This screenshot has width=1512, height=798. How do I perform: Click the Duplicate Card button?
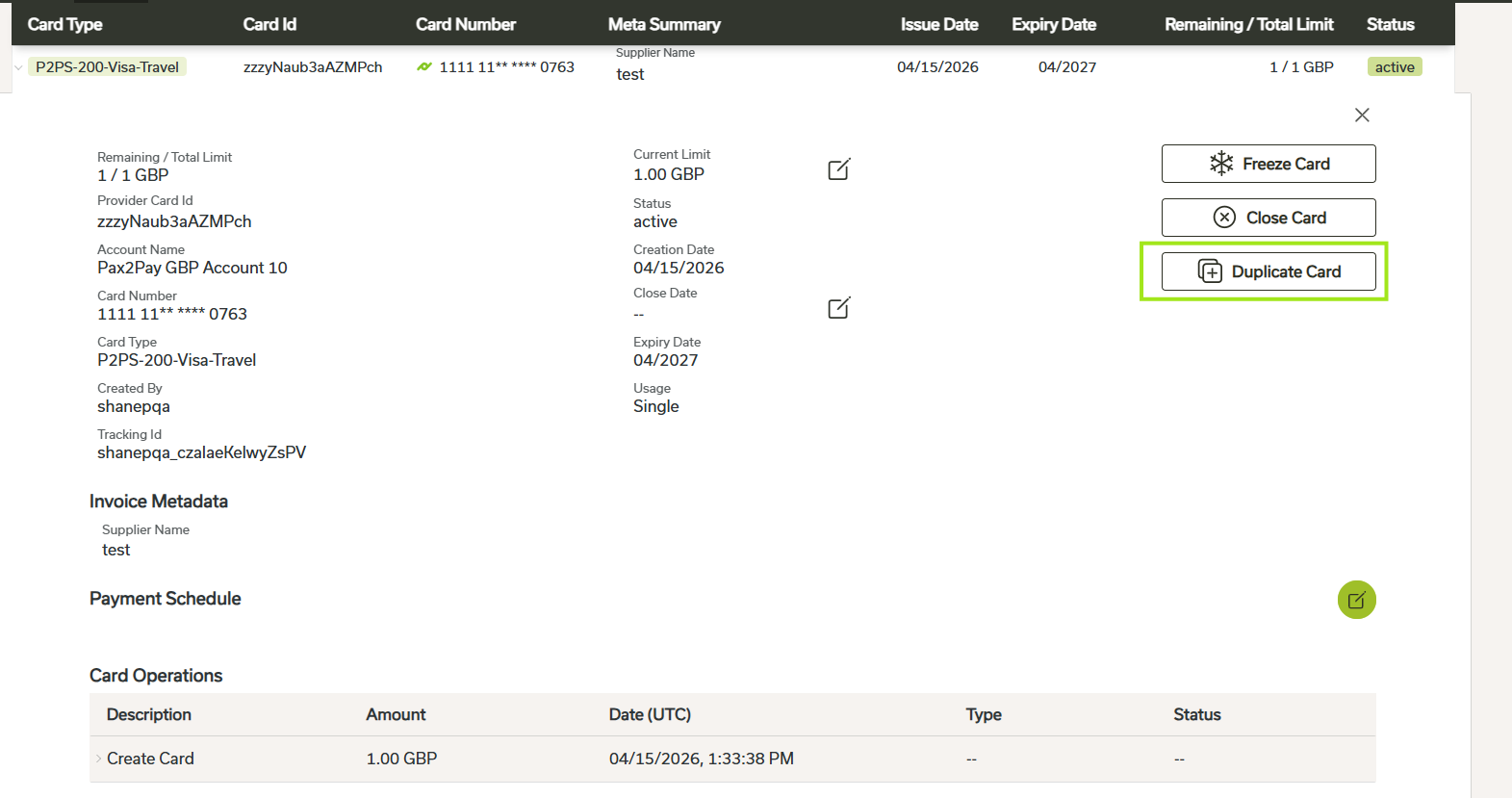1268,271
